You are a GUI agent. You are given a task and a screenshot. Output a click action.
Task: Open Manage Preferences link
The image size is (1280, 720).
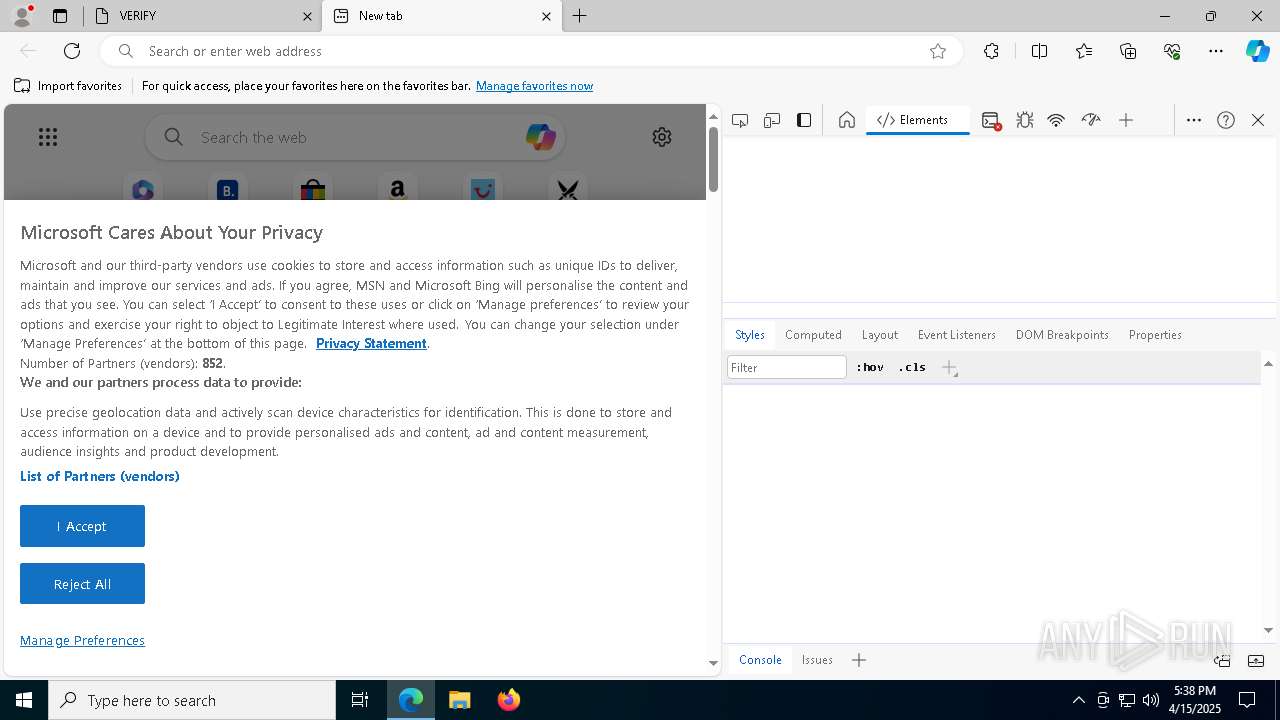pos(82,640)
